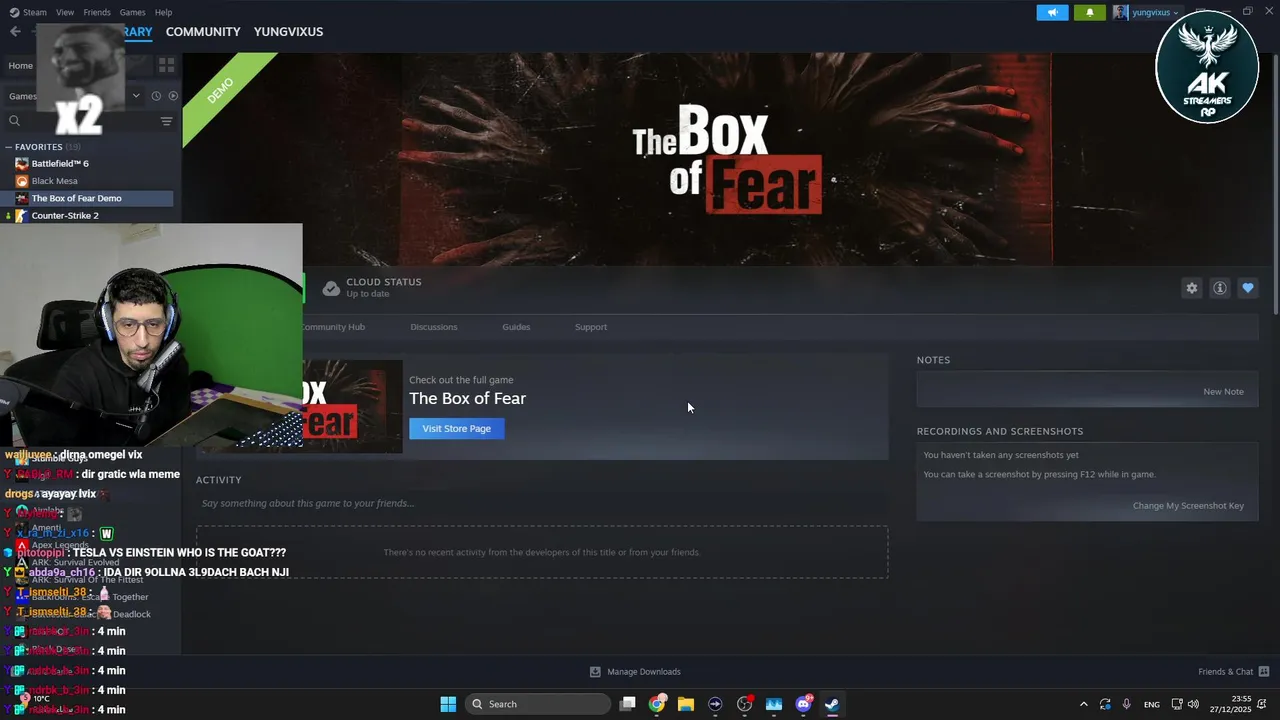Viewport: 1280px width, 720px height.
Task: Show game info icon
Action: point(1220,288)
